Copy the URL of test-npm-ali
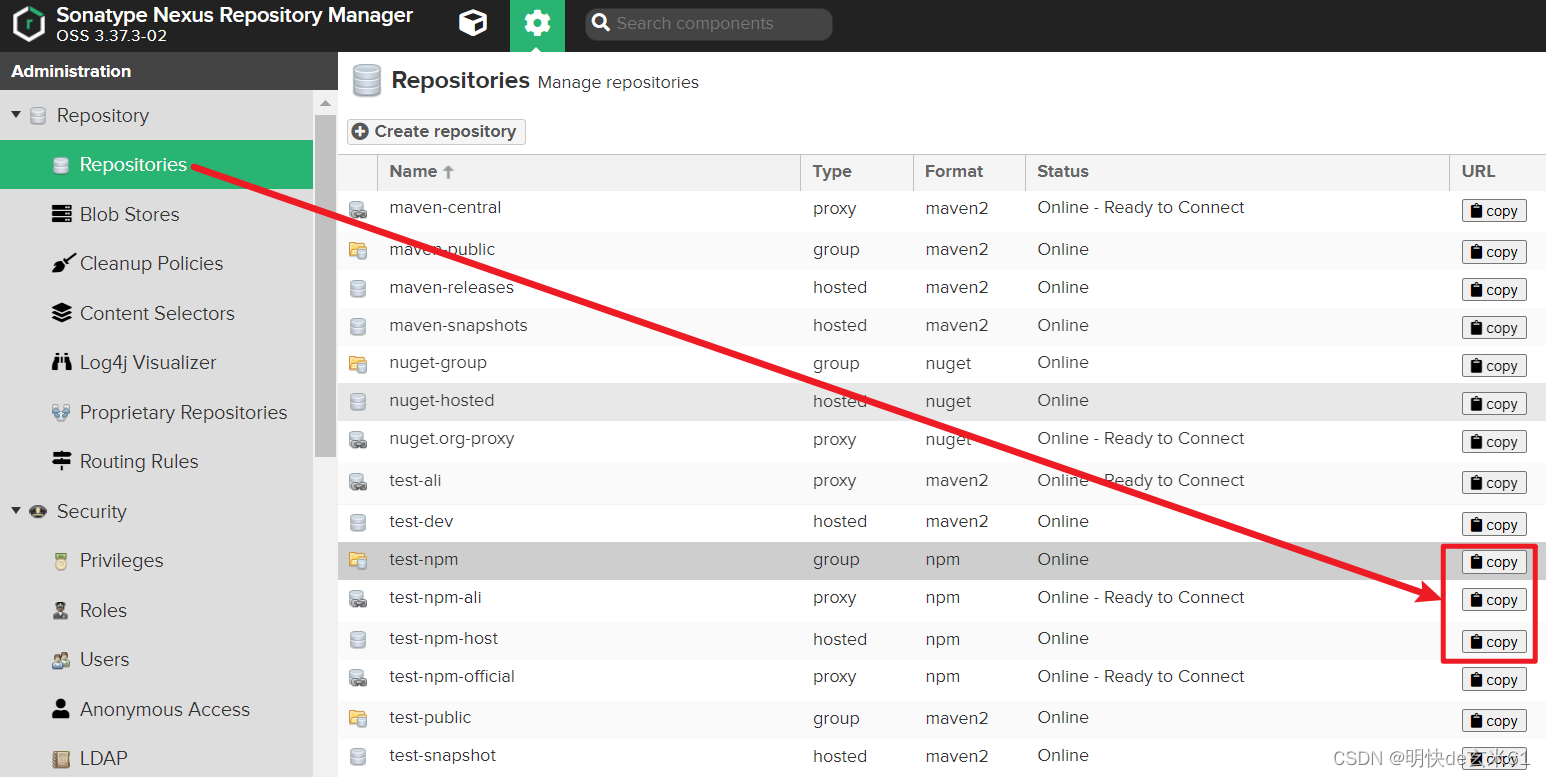The width and height of the screenshot is (1546, 777). point(1494,599)
